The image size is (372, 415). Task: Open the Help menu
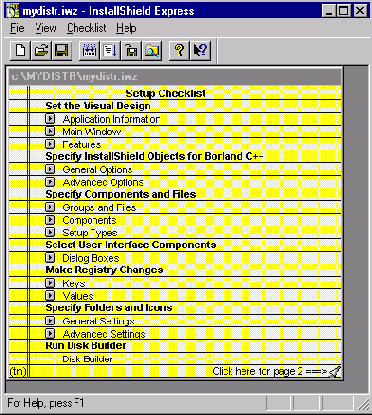[126, 28]
